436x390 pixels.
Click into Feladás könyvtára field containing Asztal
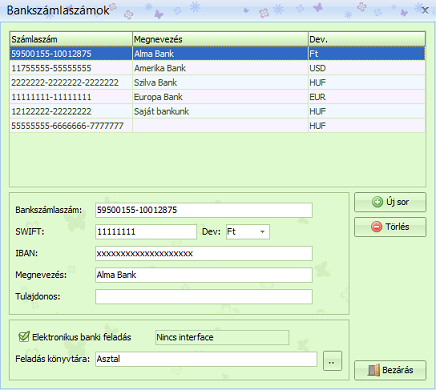click(x=206, y=359)
